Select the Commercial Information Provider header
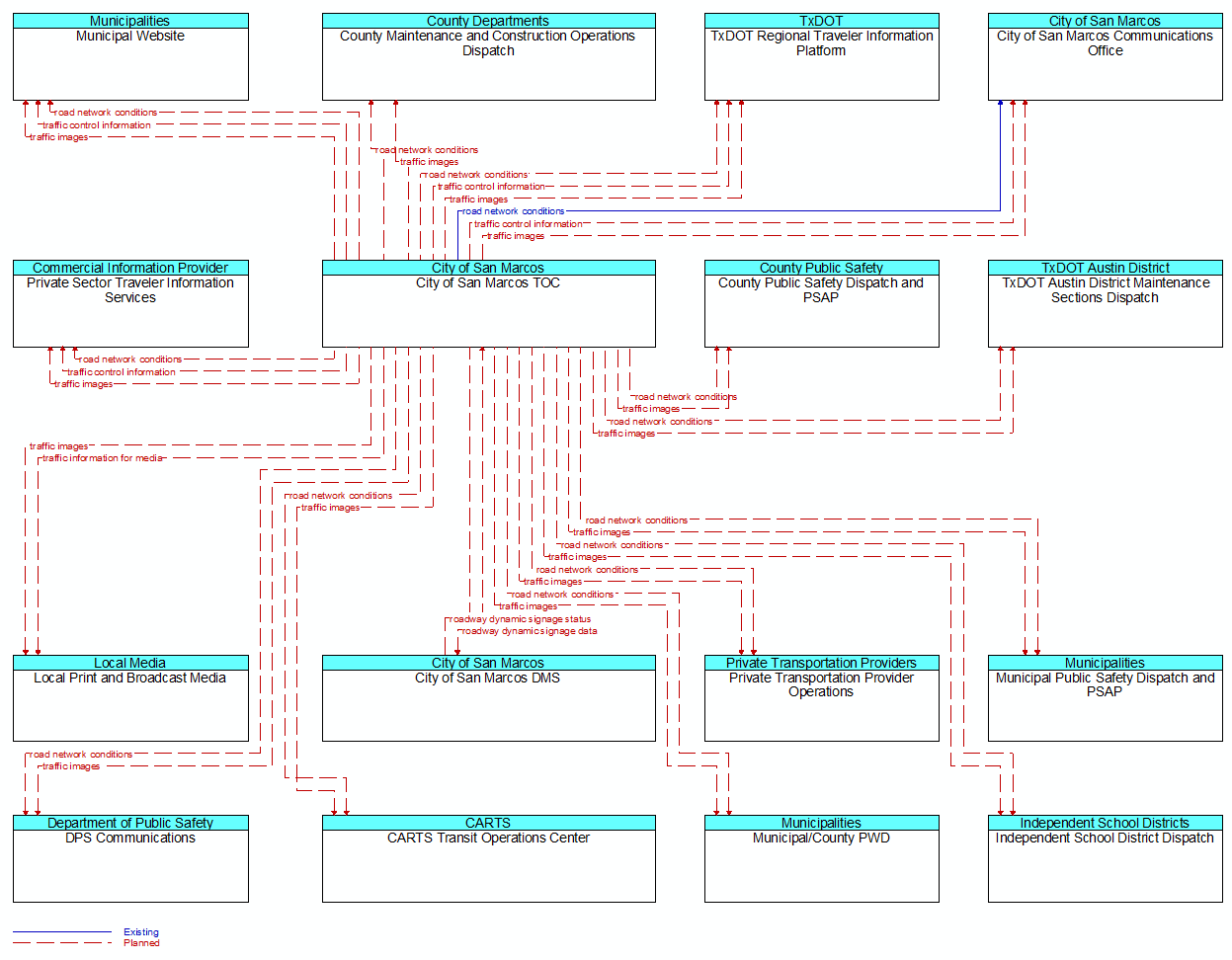This screenshot has width=1232, height=960. tap(130, 268)
